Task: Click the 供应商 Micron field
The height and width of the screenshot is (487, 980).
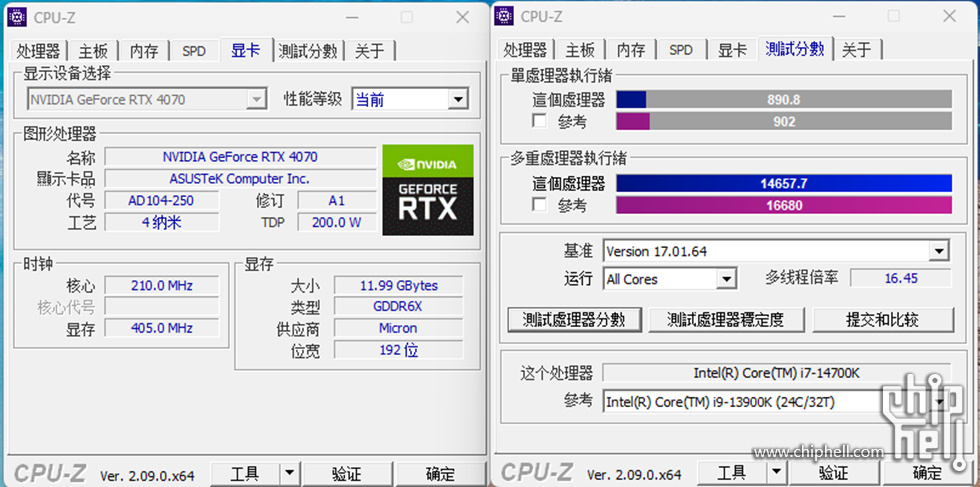Action: 399,328
